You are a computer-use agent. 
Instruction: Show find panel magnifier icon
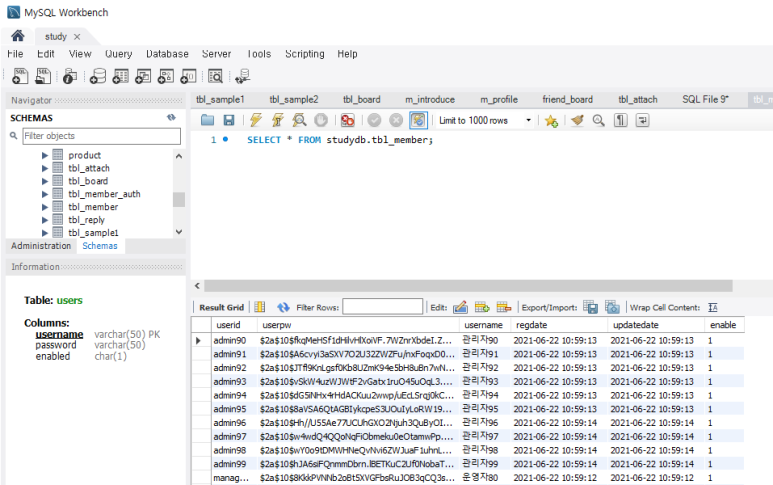click(x=598, y=120)
